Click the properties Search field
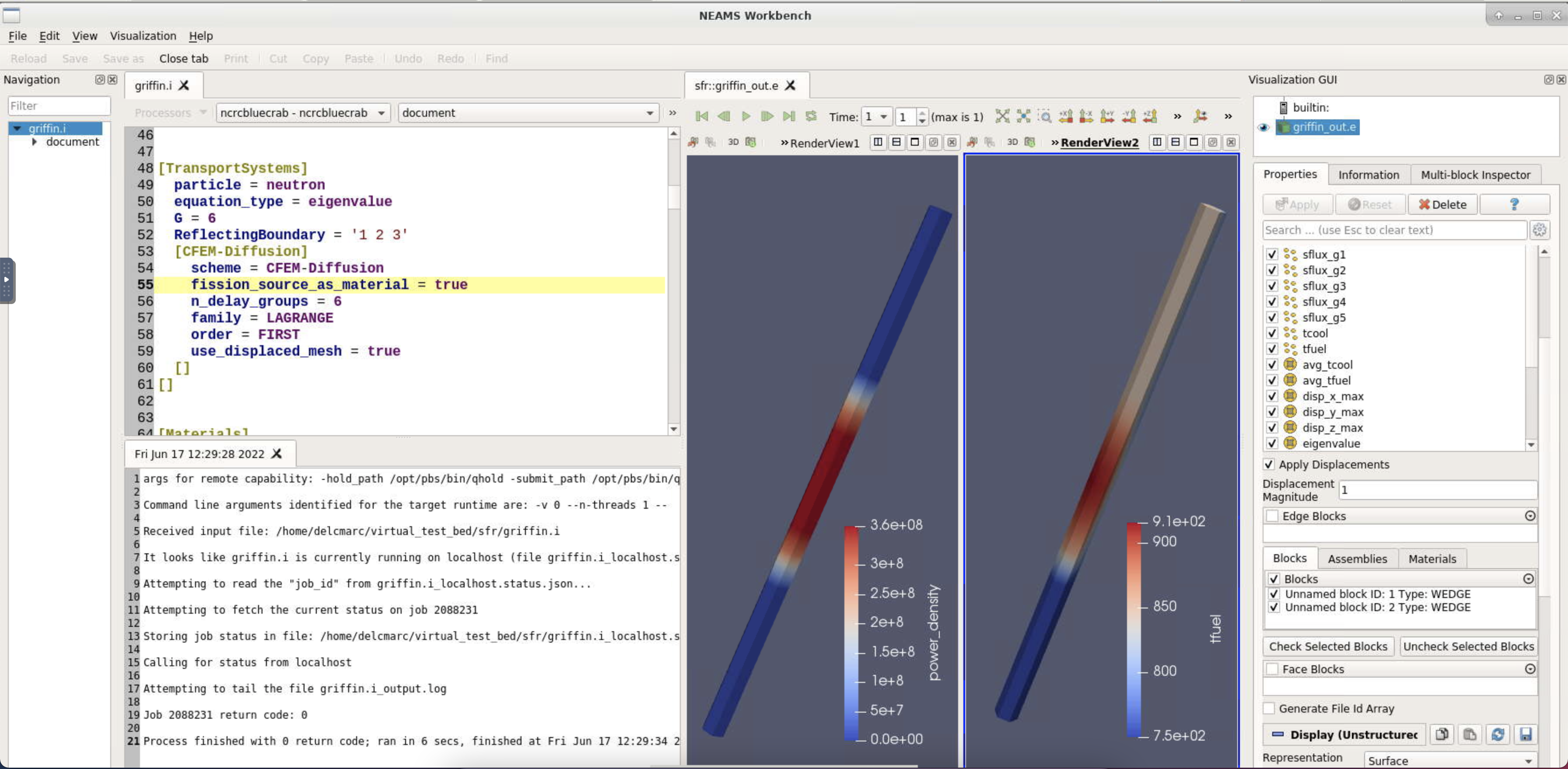This screenshot has height=769, width=1568. pos(1394,230)
